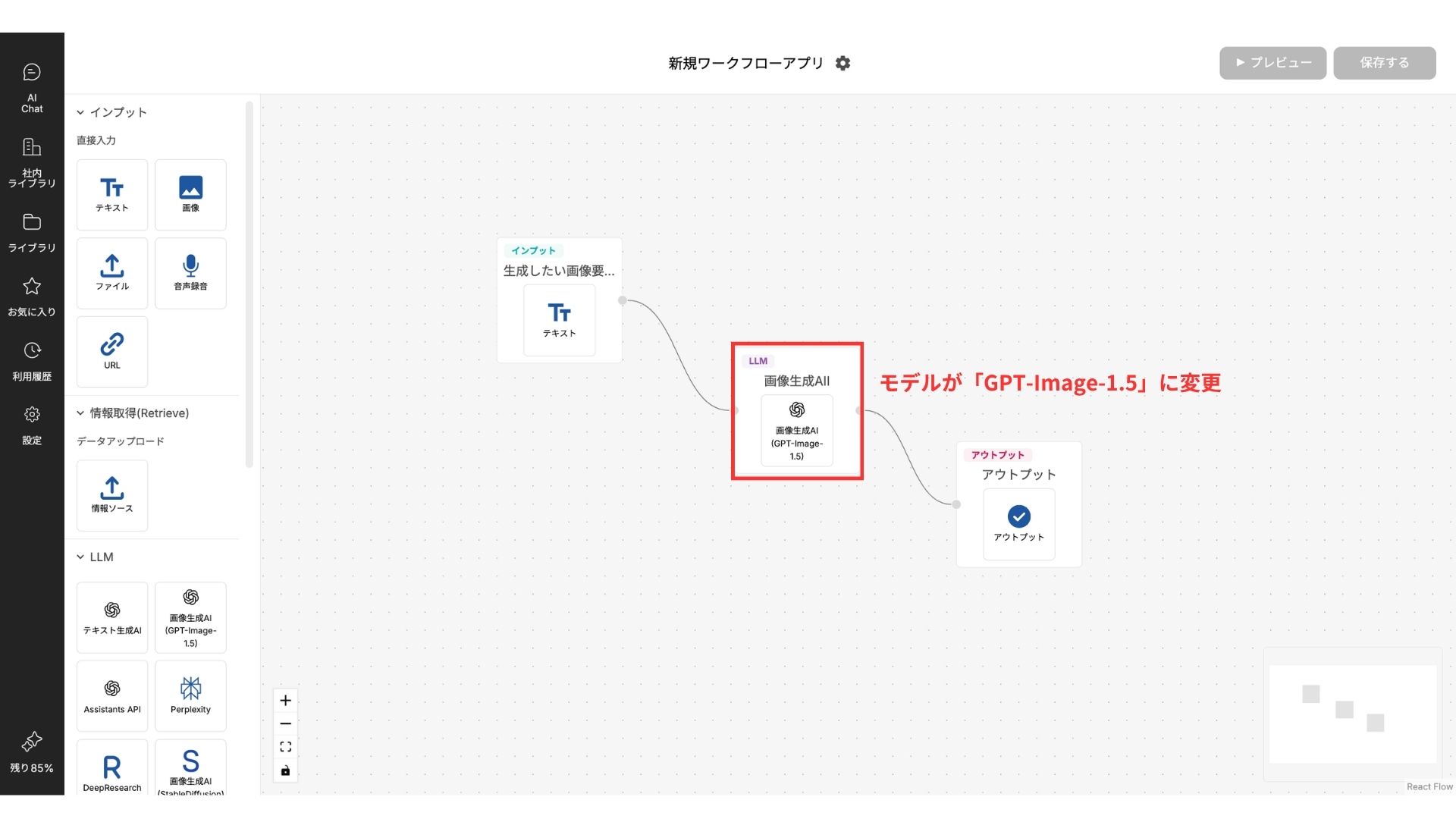The width and height of the screenshot is (1456, 819).
Task: Collapse the インプット section
Action: coord(80,112)
